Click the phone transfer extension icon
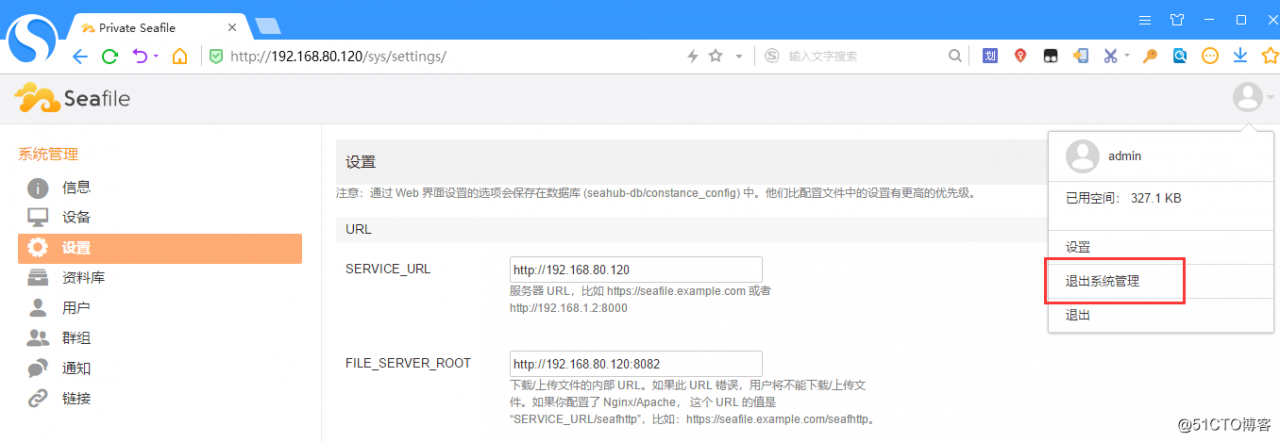 pos(1081,56)
